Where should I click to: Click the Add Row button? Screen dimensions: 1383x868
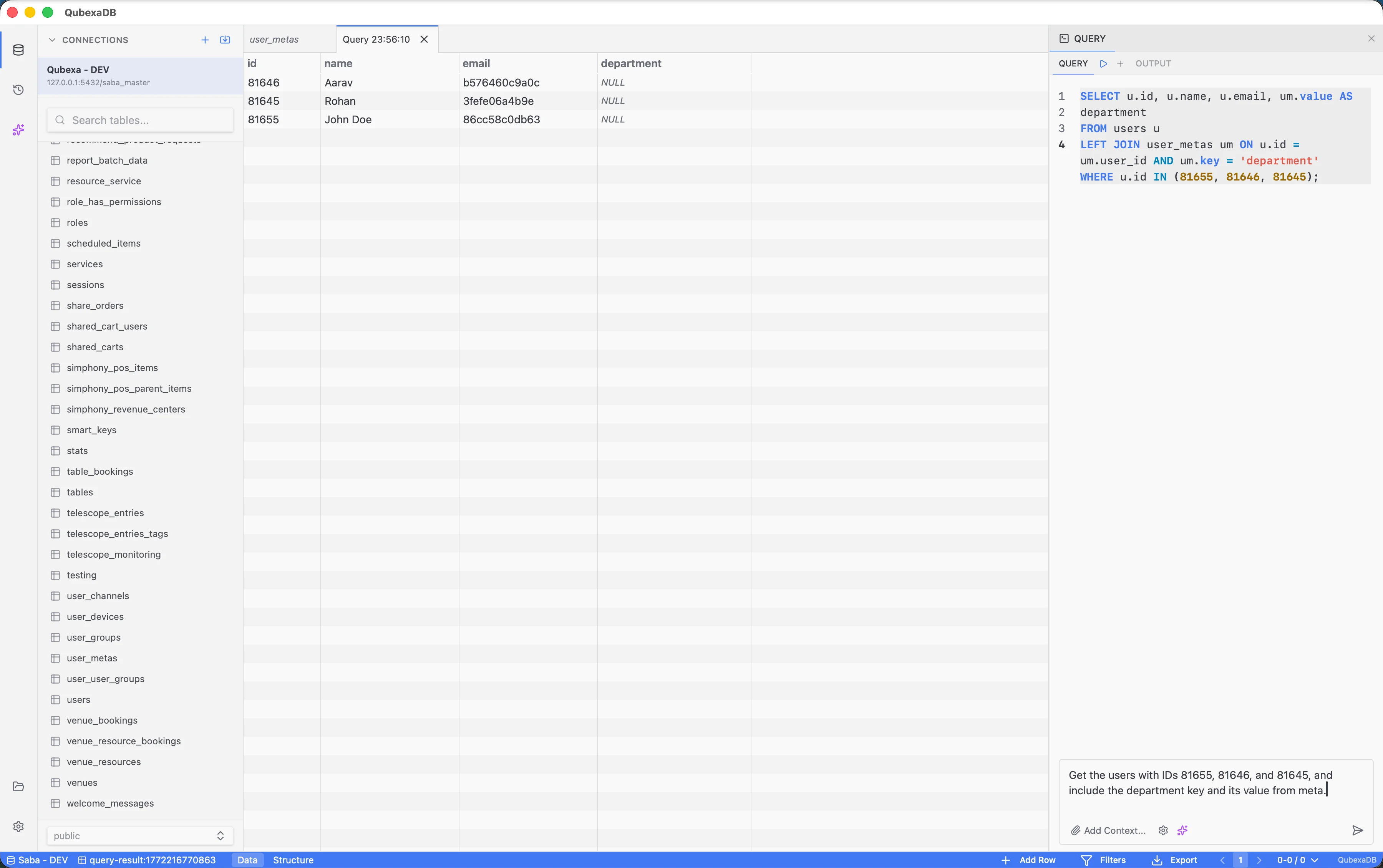(x=1037, y=860)
